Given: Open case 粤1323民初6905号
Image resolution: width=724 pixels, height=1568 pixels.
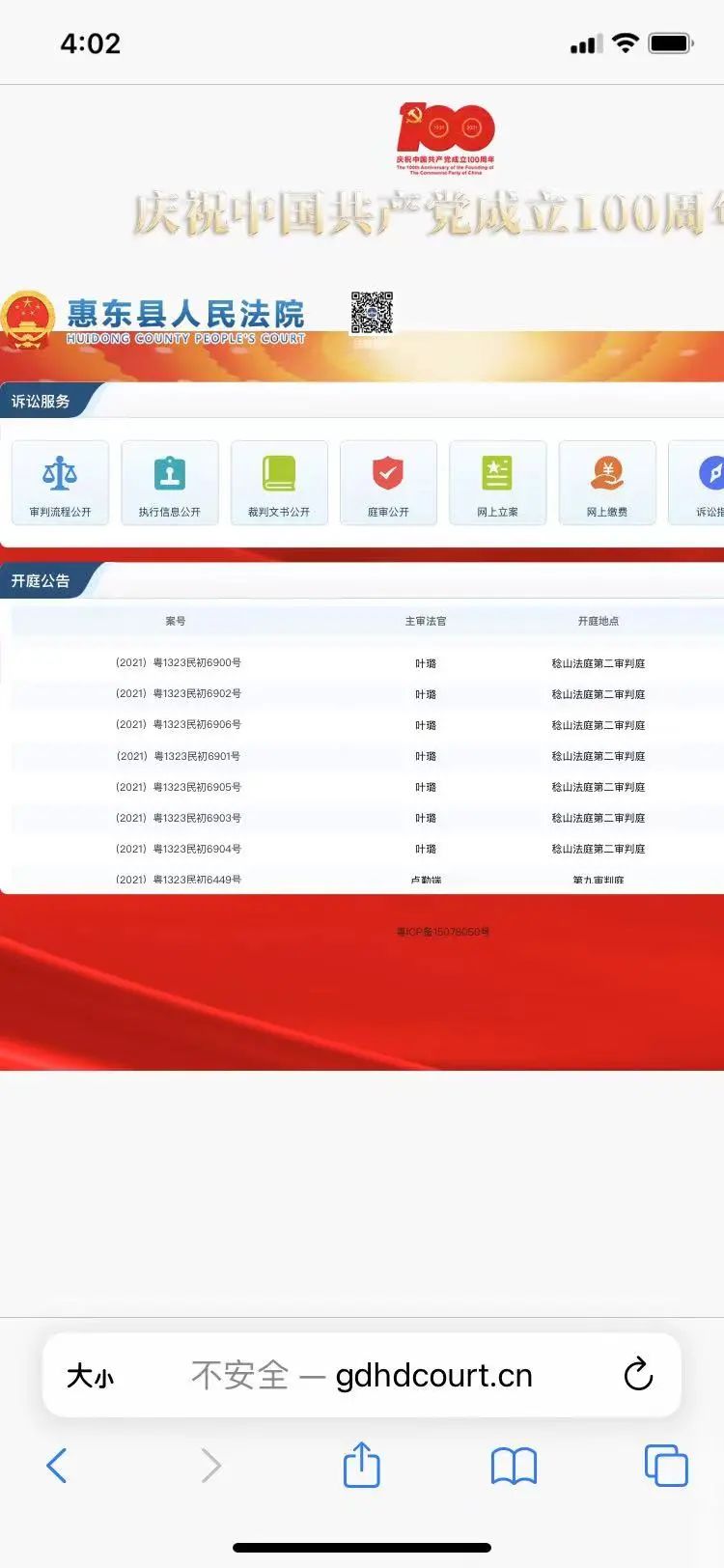Looking at the screenshot, I should click(179, 787).
